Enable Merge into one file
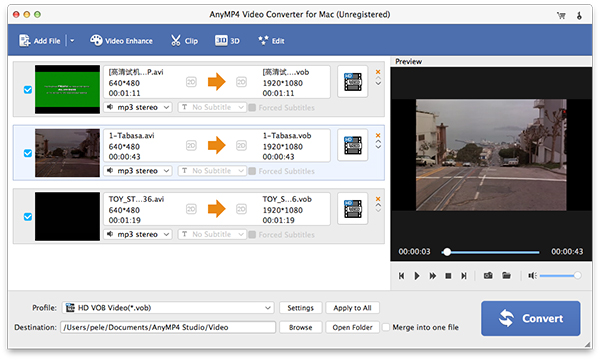 pos(386,327)
